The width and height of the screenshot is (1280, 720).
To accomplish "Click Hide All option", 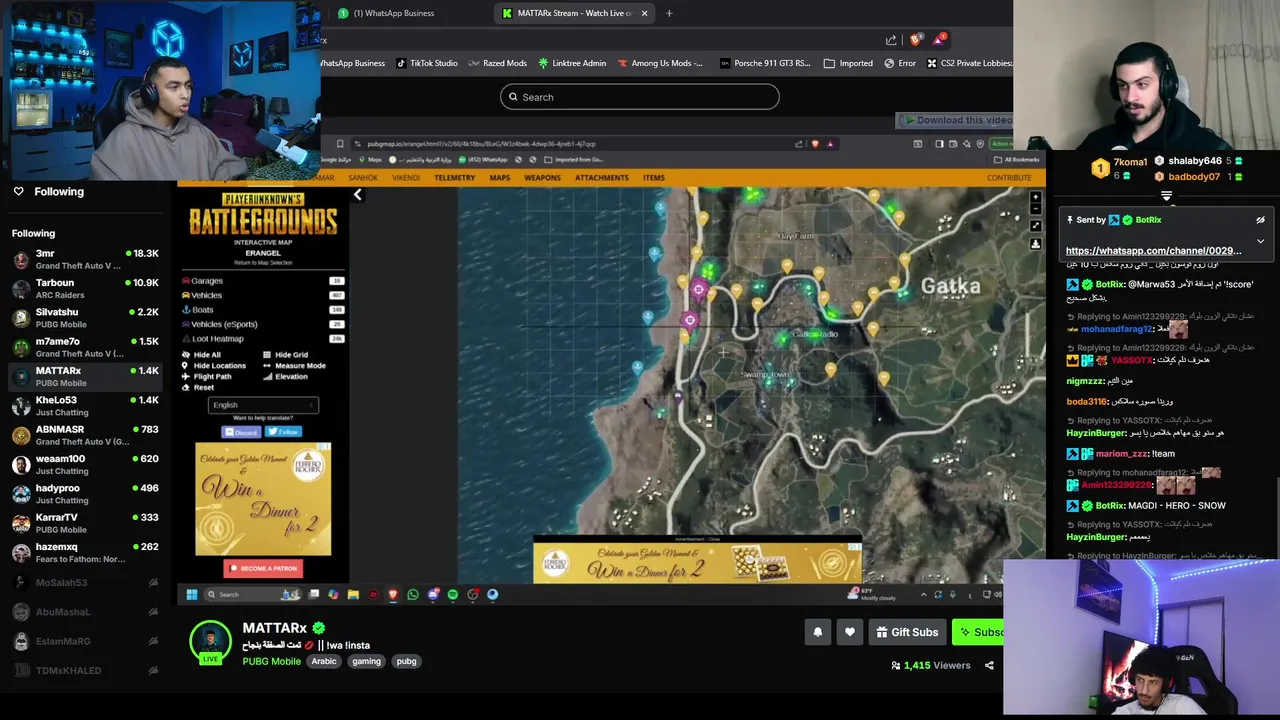I will tap(201, 355).
